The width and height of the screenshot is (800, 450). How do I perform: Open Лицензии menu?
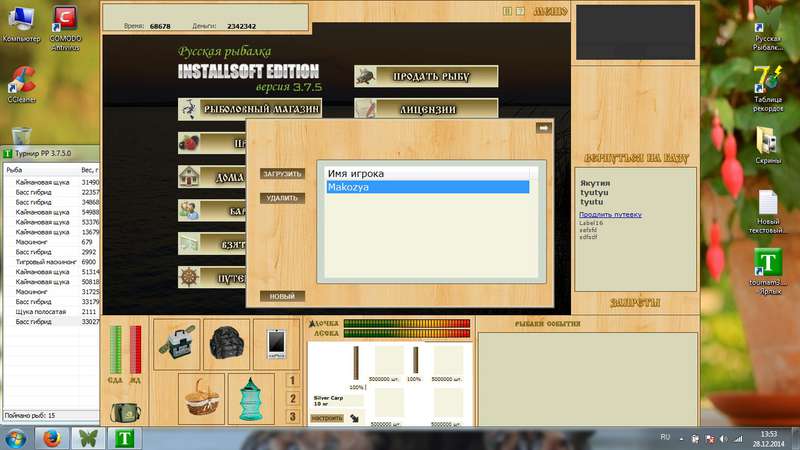click(426, 109)
